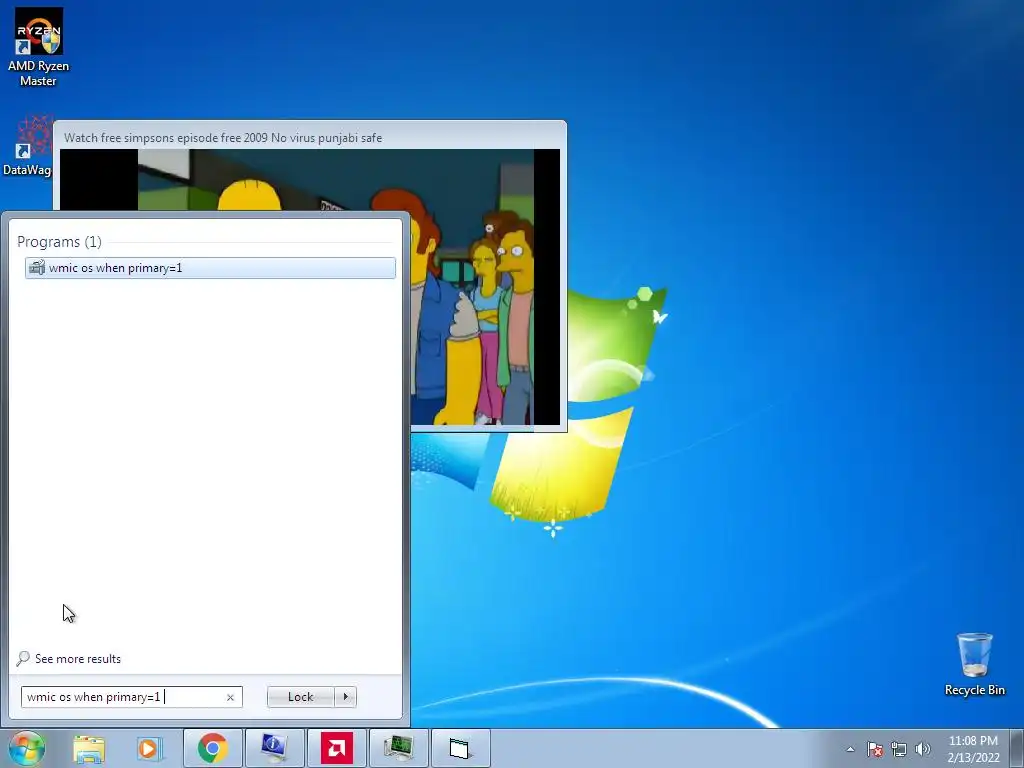The image size is (1024, 768).
Task: Open the red AMD taskbar application
Action: (336, 748)
